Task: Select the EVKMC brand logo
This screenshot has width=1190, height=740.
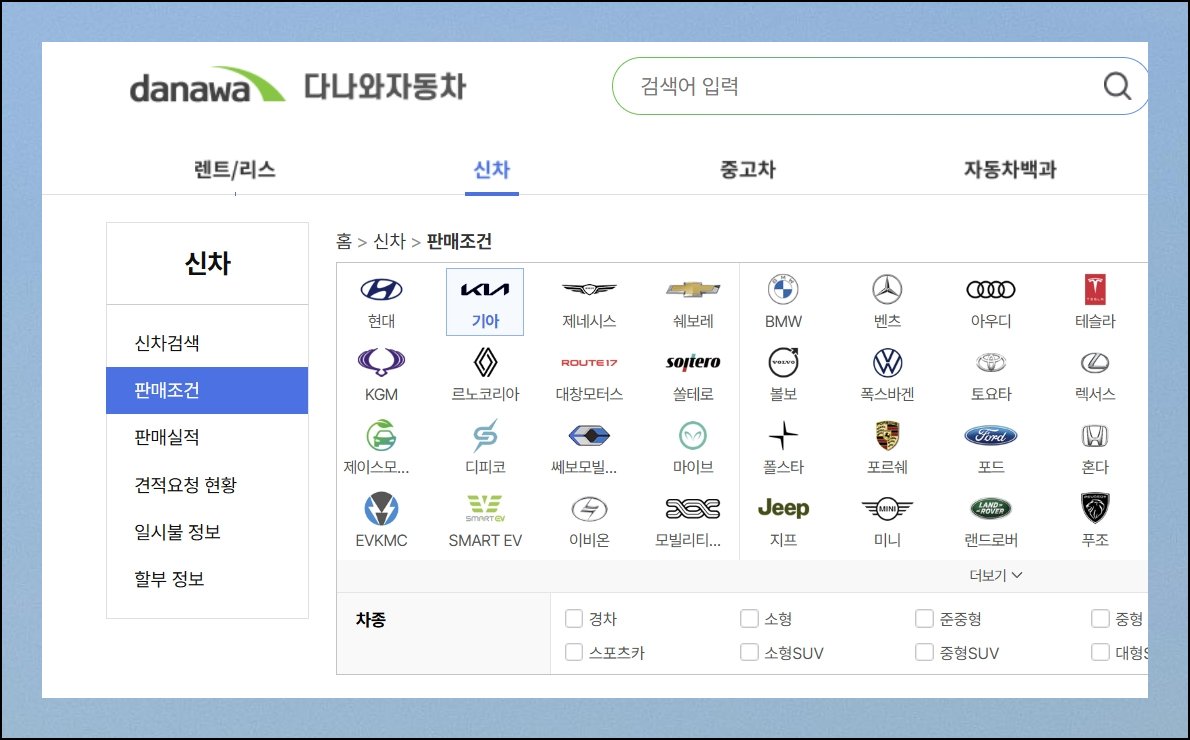Action: coord(381,509)
